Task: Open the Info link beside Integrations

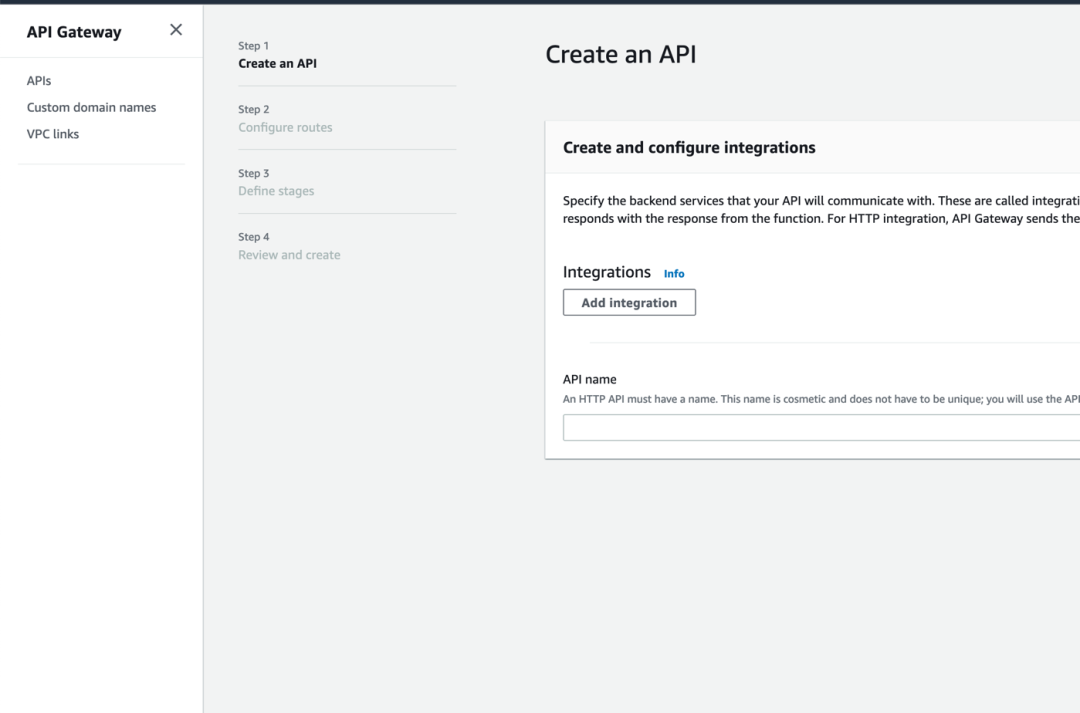Action: point(674,274)
